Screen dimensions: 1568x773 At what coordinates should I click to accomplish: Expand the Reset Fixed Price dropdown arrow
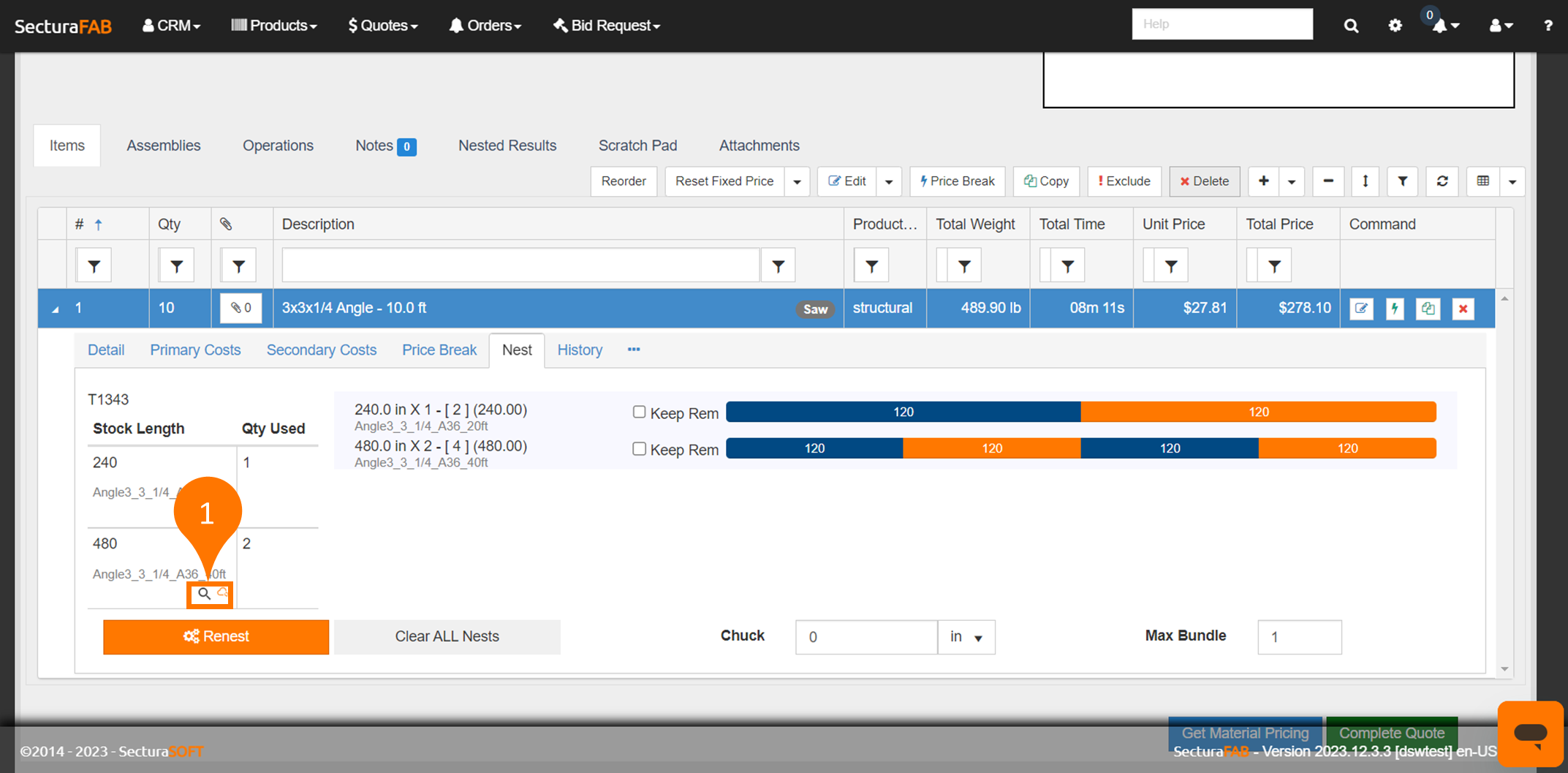[797, 181]
